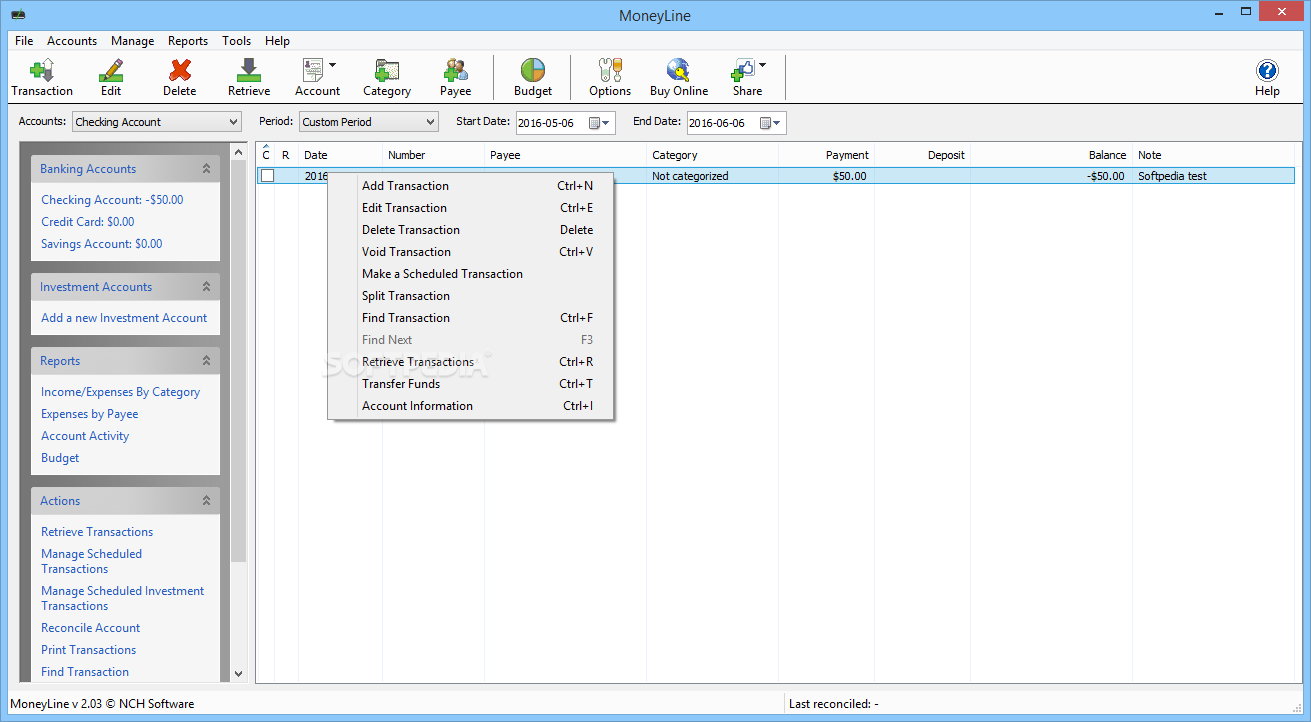Click Manage Scheduled Transactions link
This screenshot has height=722, width=1311.
tap(91, 561)
